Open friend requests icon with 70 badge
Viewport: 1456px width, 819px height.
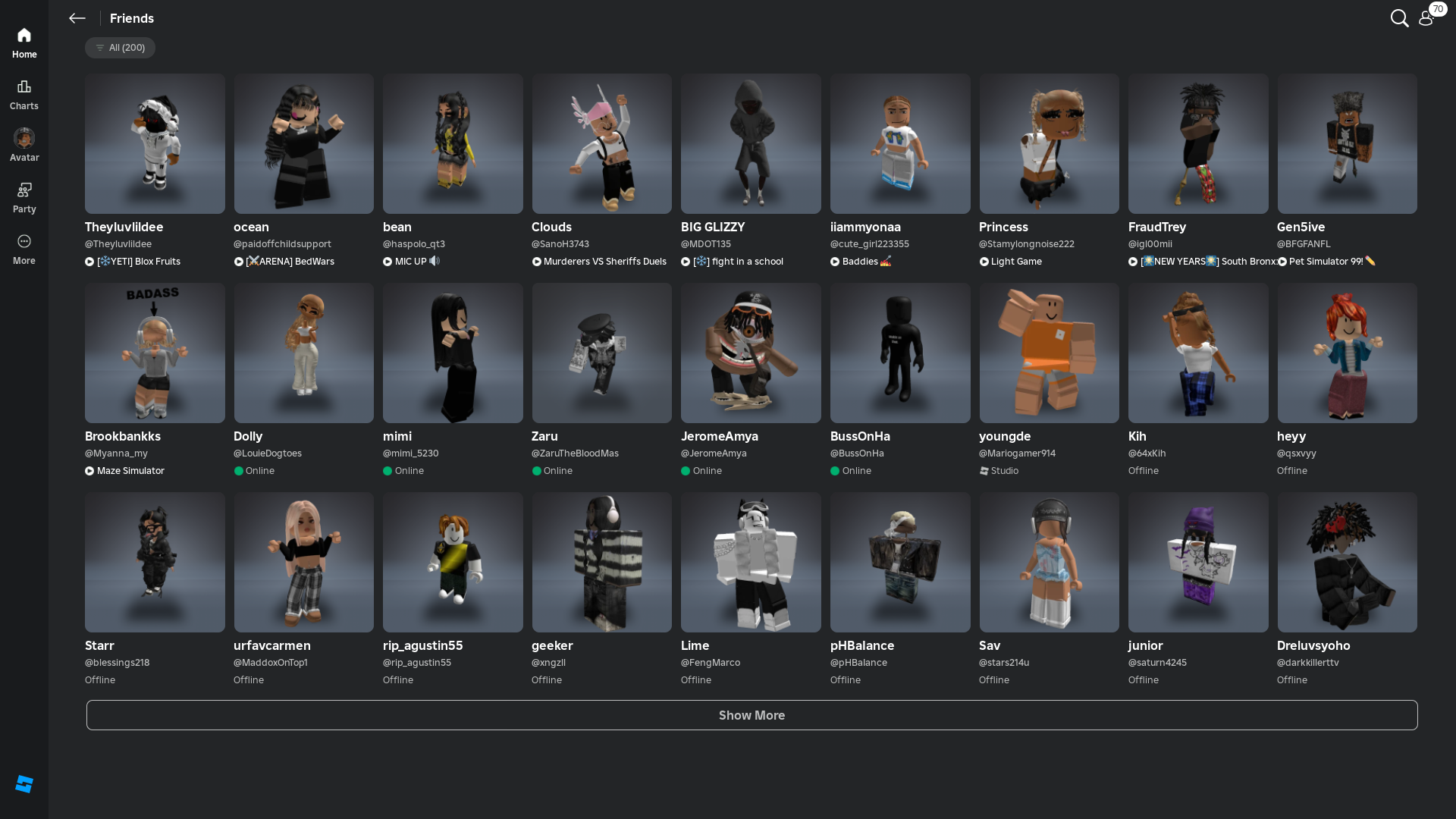point(1426,18)
